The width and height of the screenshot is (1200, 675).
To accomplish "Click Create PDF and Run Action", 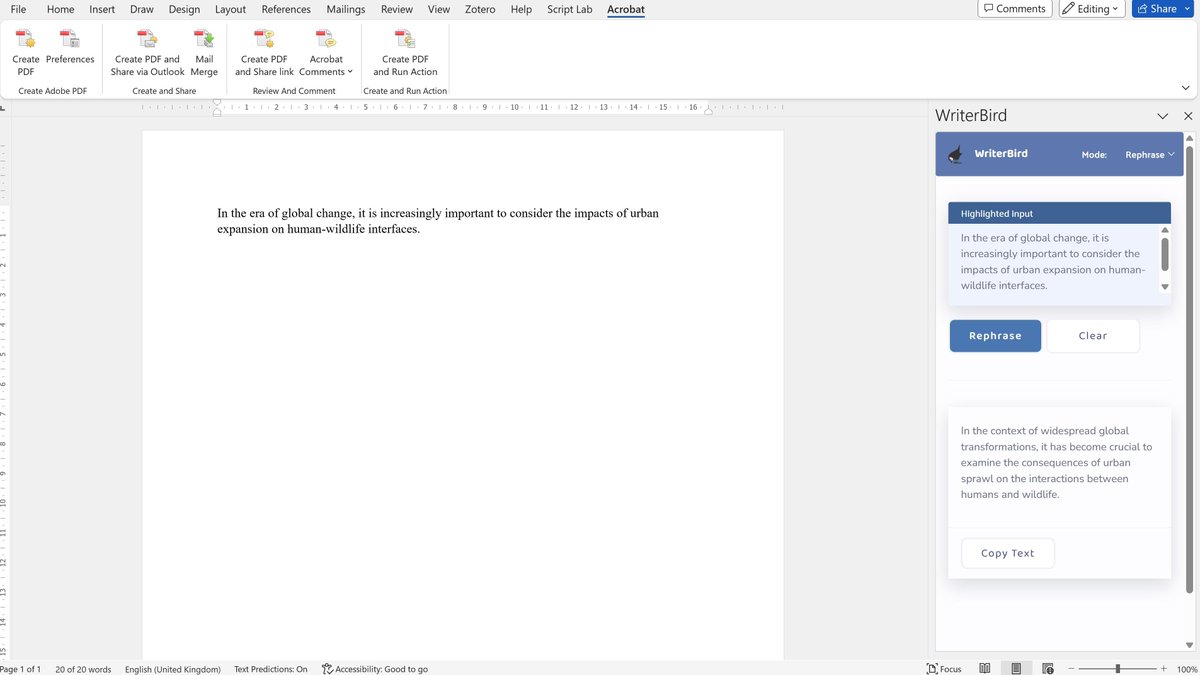I will pyautogui.click(x=405, y=52).
